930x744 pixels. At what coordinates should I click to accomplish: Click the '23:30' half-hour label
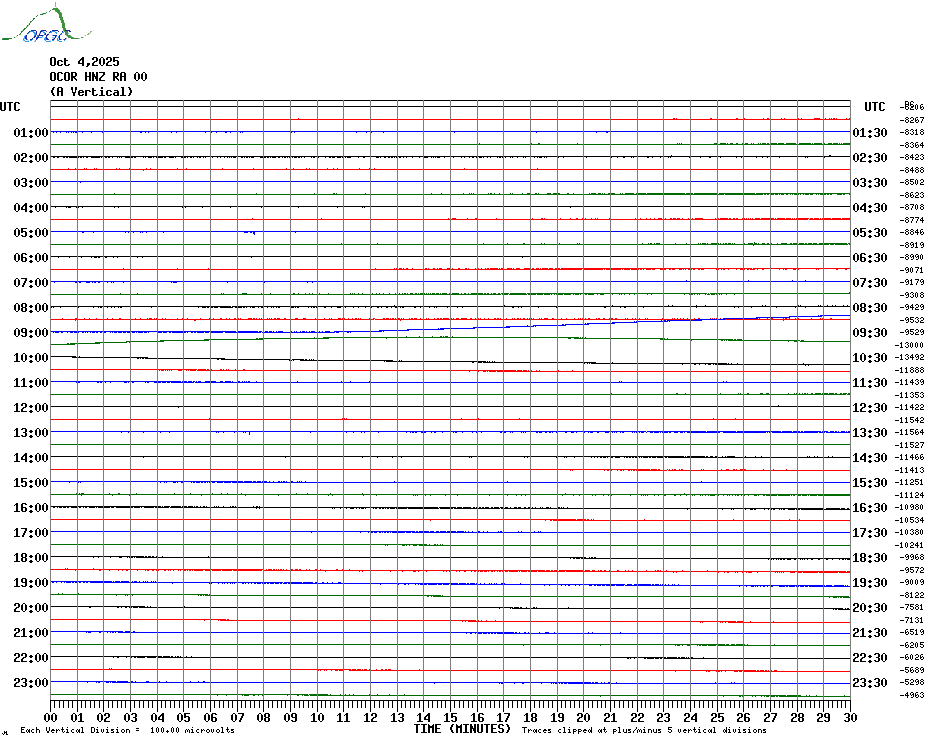click(x=870, y=682)
